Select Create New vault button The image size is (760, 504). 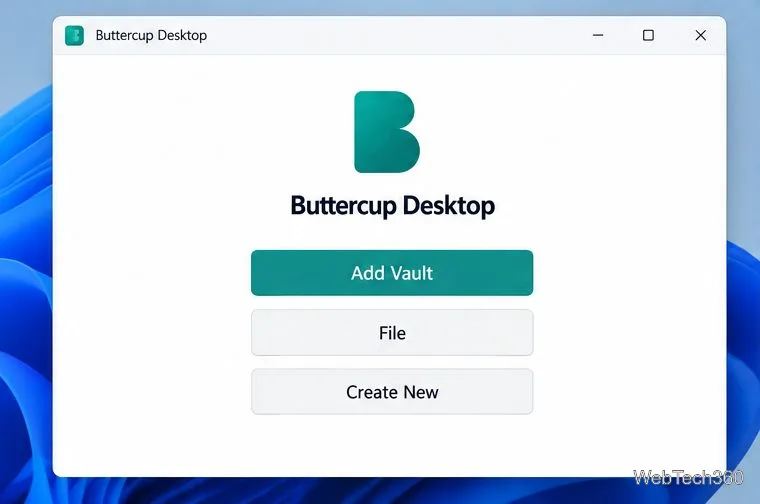pos(392,392)
